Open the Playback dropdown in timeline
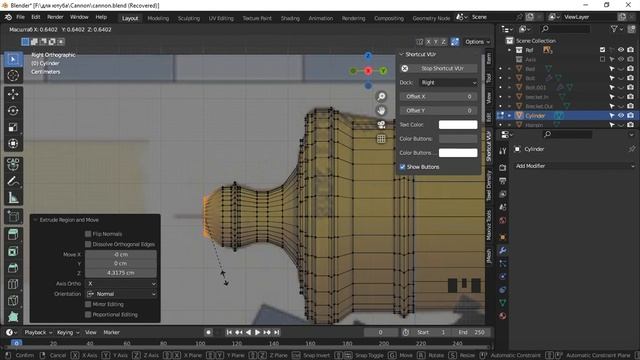Screen dimensions: 640x360 pos(38,332)
